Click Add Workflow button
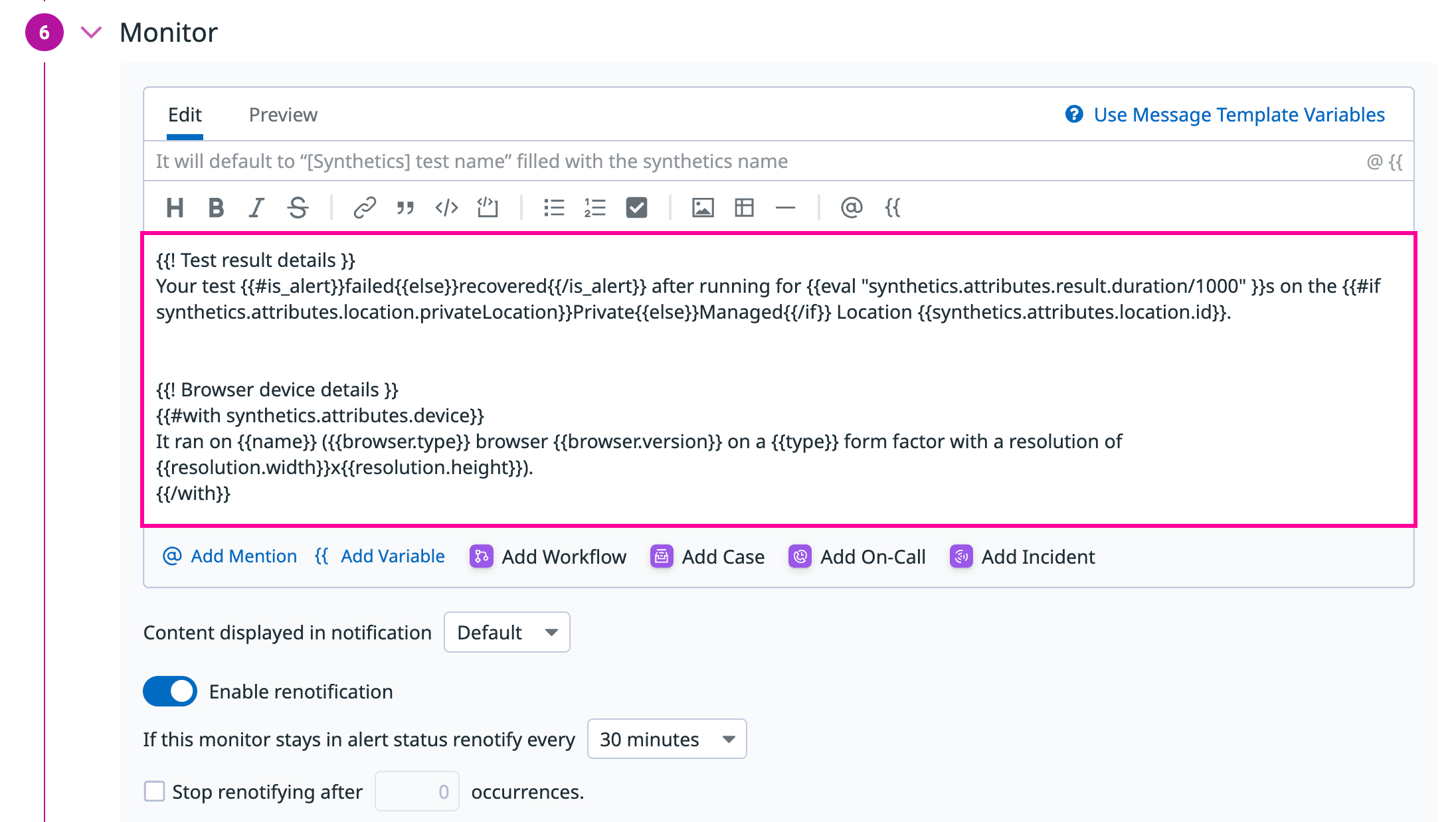 [x=548, y=556]
